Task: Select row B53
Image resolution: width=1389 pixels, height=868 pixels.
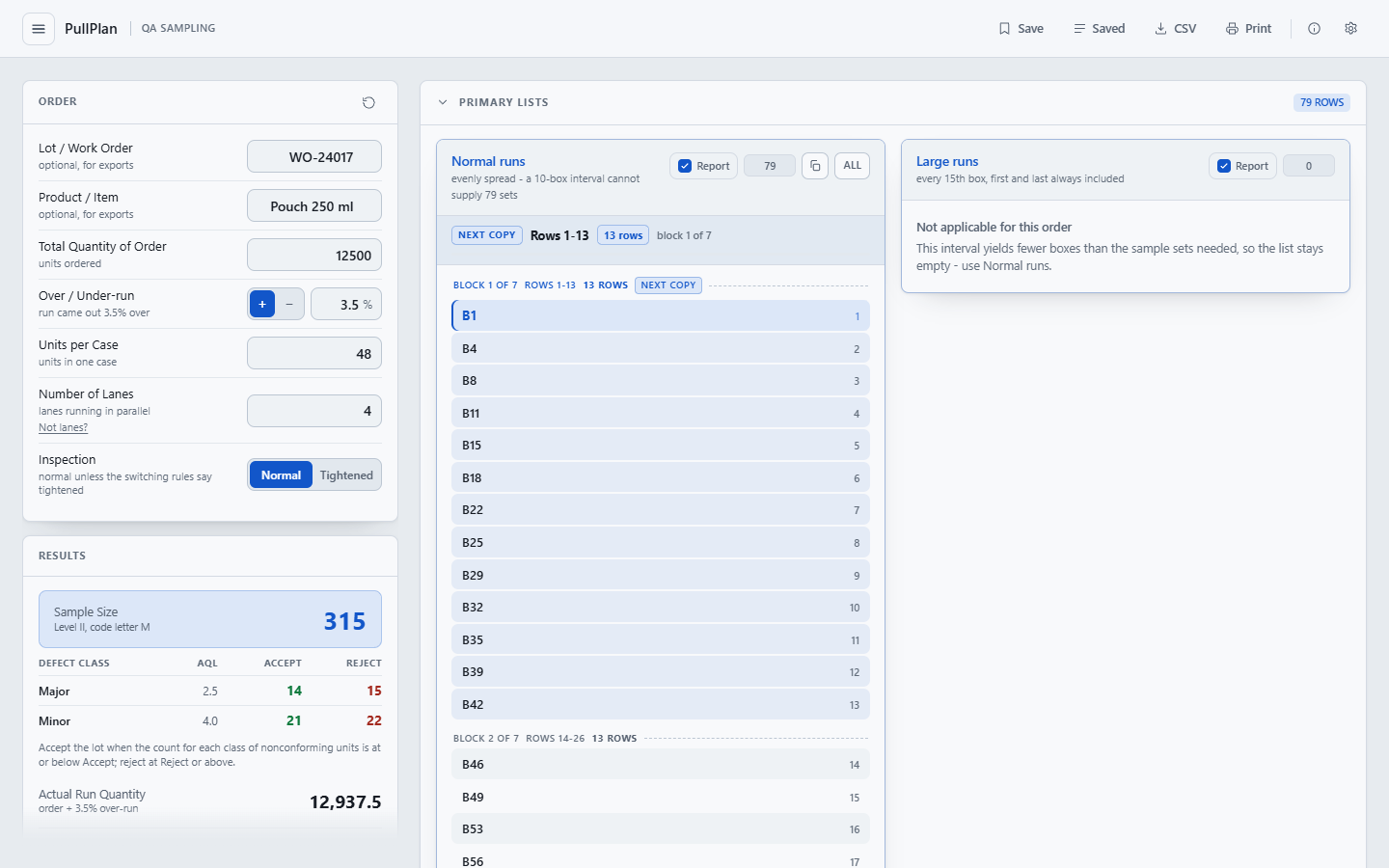Action: pos(661,828)
